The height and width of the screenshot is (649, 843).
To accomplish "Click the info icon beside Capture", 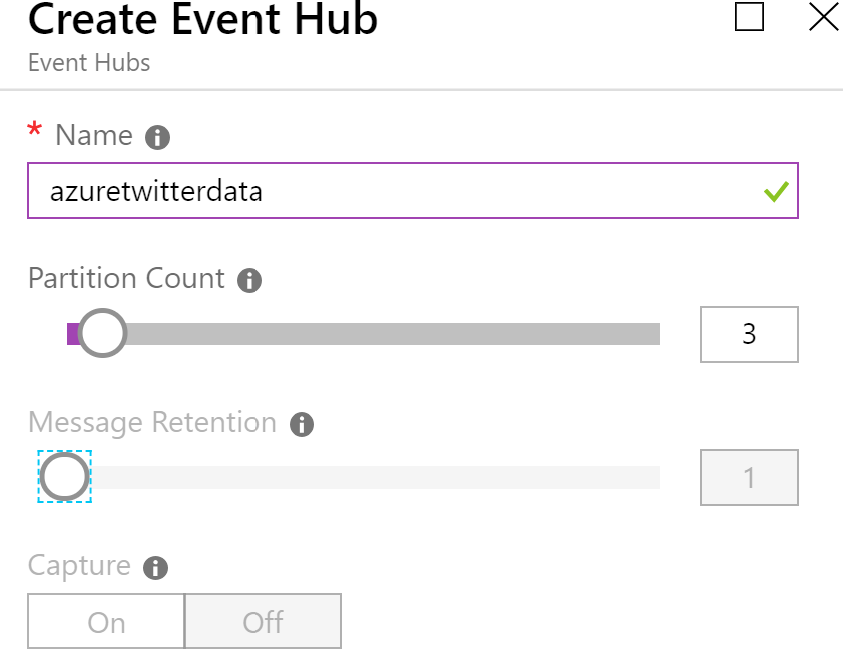I will coord(155,568).
